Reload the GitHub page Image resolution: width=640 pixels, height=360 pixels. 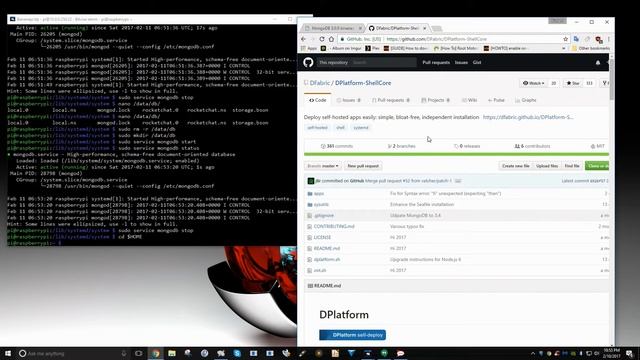(322, 39)
